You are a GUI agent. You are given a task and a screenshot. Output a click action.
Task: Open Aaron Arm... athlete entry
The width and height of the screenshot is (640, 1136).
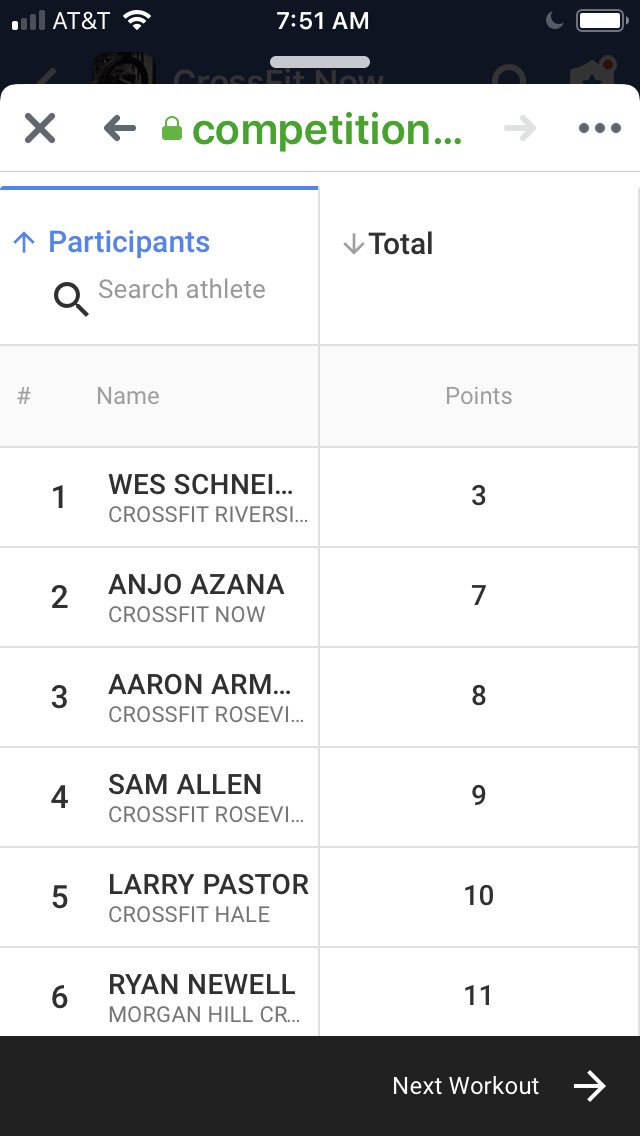point(200,697)
